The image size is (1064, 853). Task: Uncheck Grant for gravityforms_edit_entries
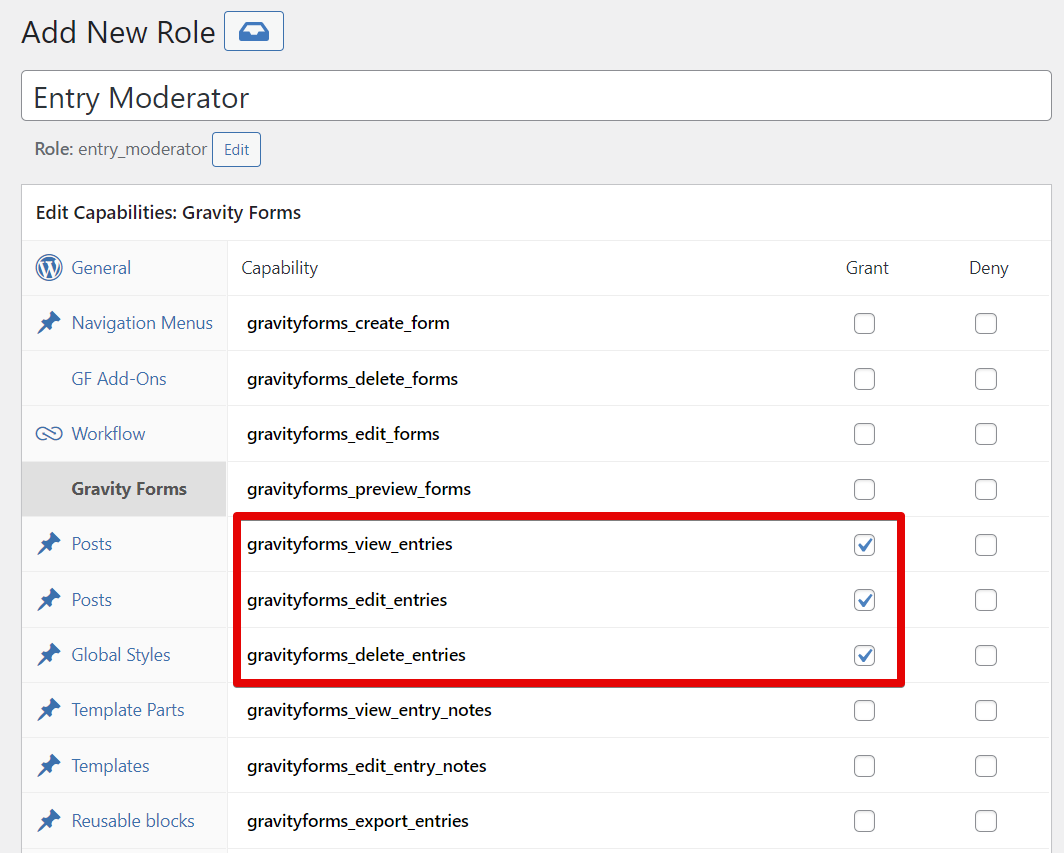(864, 600)
